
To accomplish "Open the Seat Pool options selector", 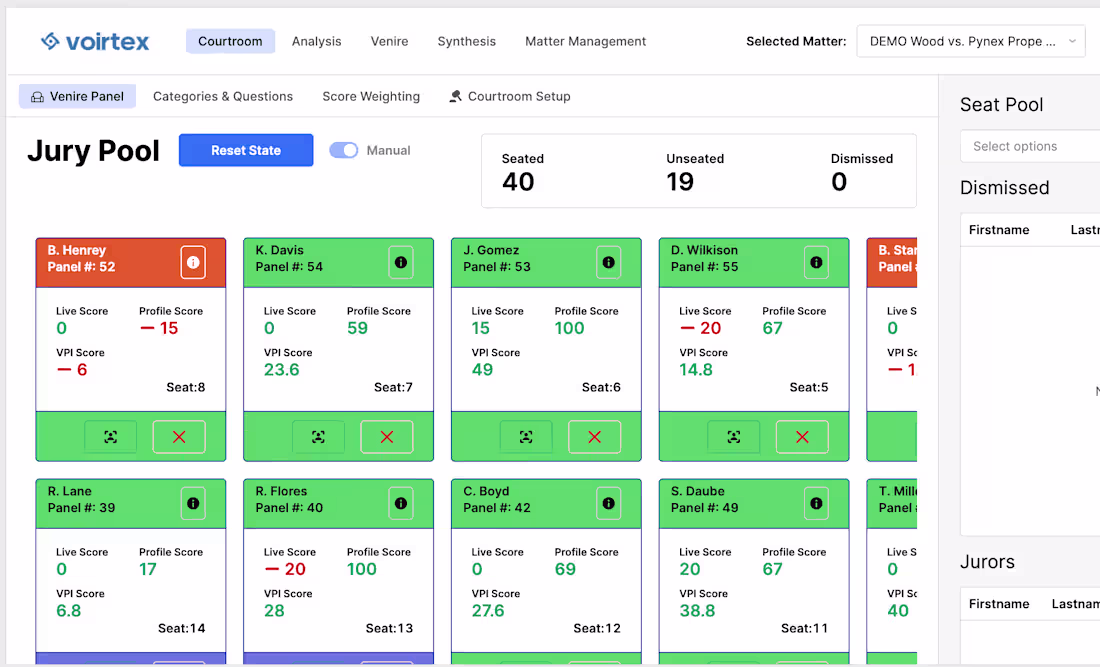I will tap(1029, 146).
